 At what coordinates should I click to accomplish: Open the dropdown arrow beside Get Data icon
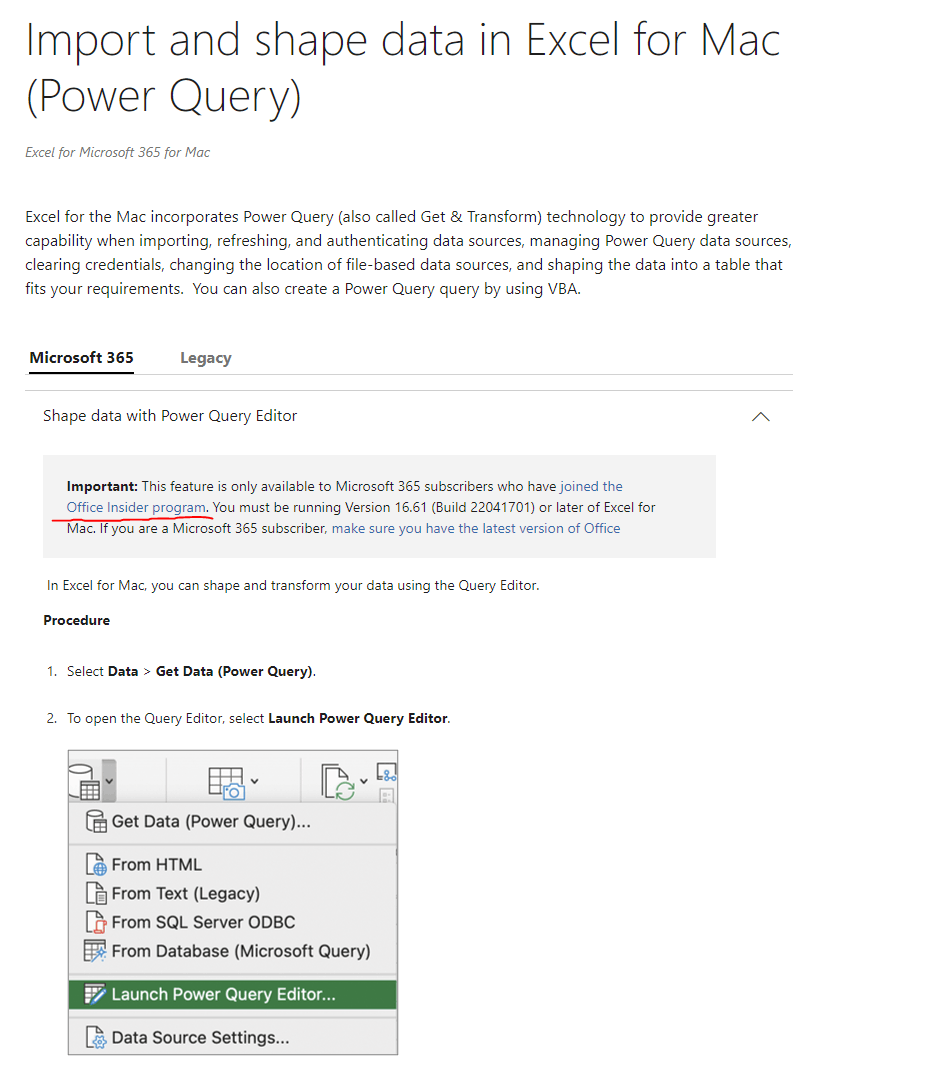(x=109, y=781)
